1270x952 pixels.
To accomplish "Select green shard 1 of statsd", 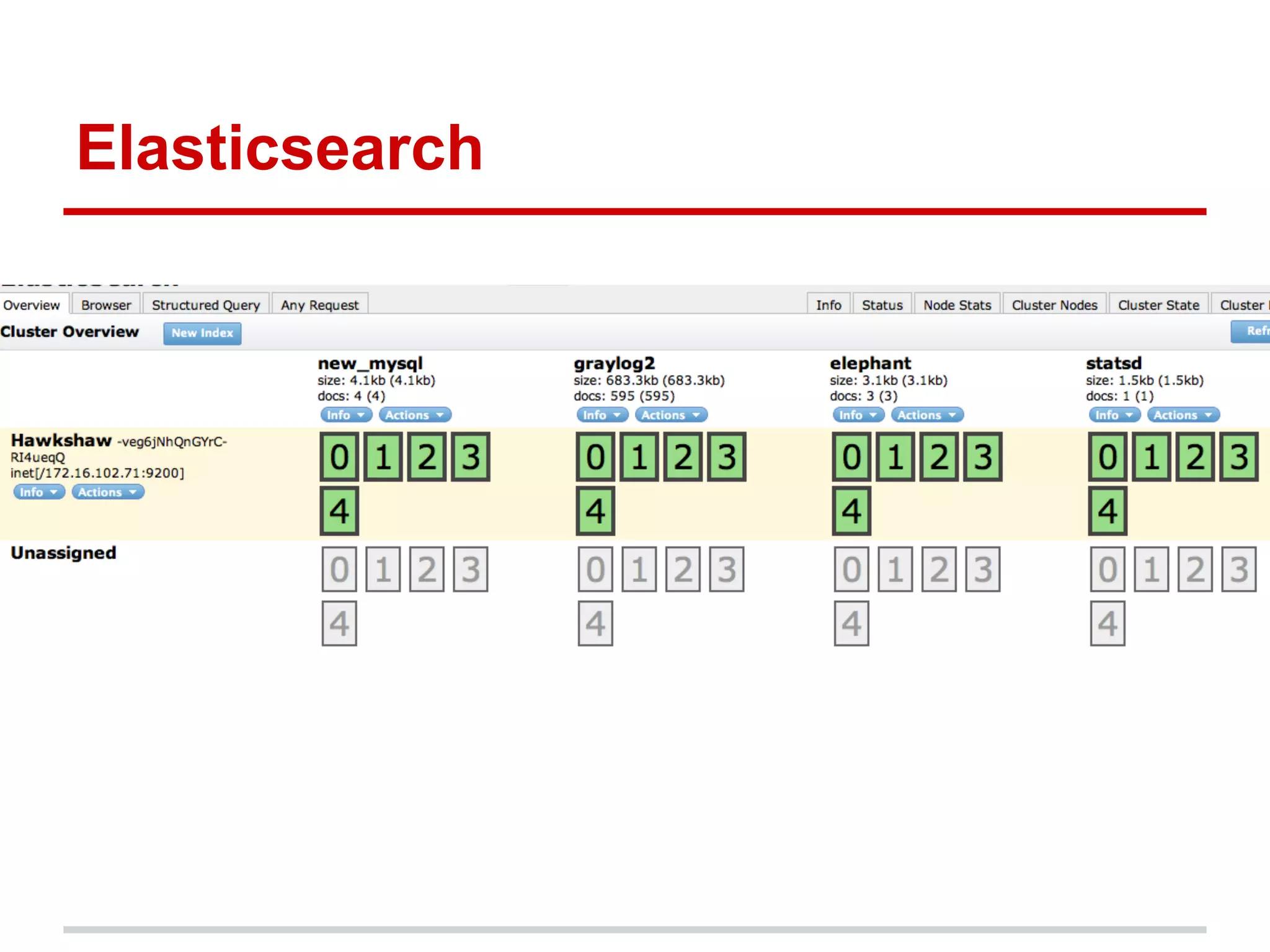I will click(1152, 457).
